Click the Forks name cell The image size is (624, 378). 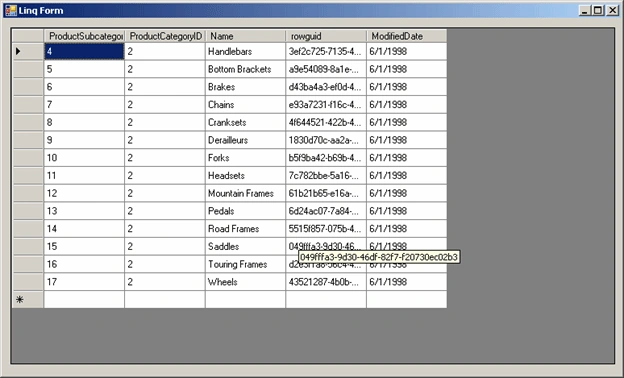pos(246,158)
